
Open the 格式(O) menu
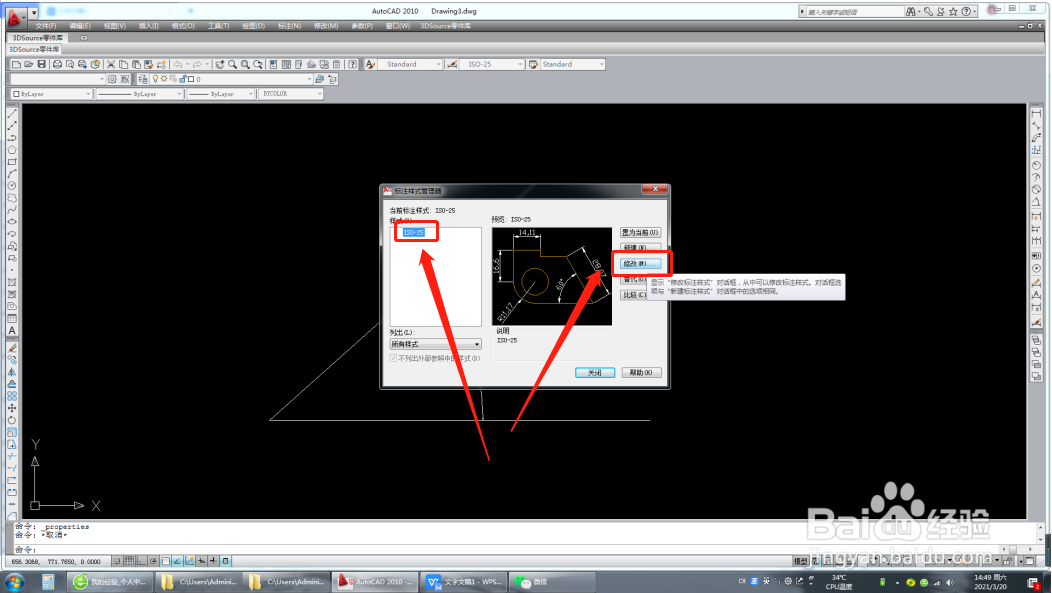183,26
